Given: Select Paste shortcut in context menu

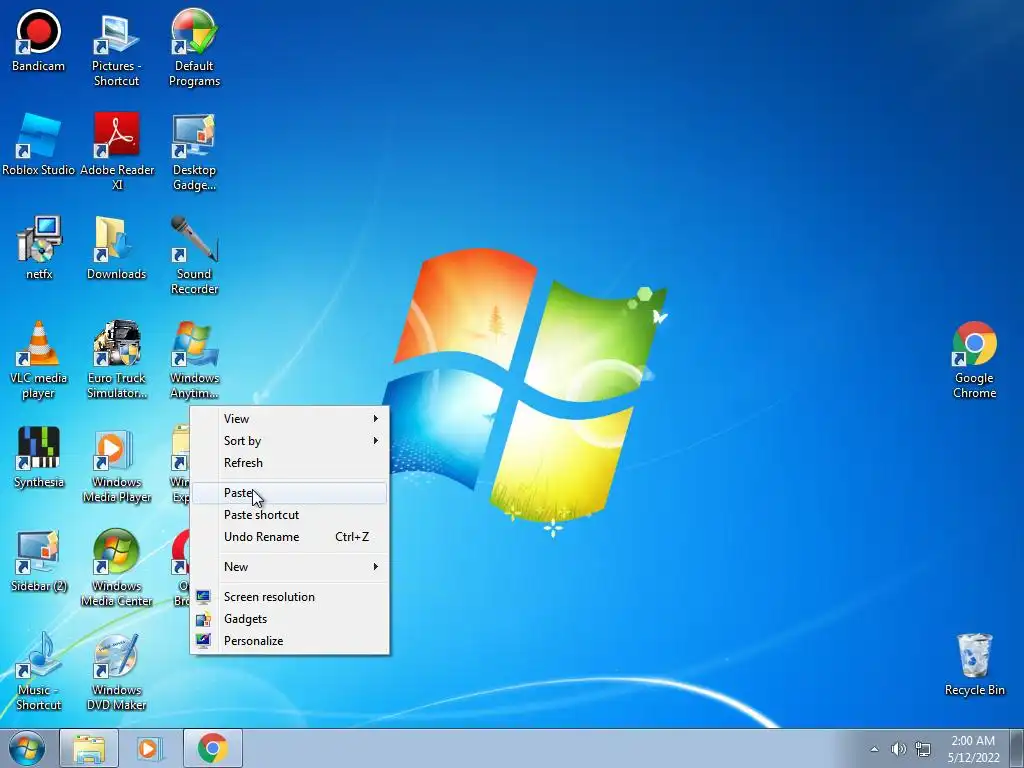Looking at the screenshot, I should click(289, 515).
